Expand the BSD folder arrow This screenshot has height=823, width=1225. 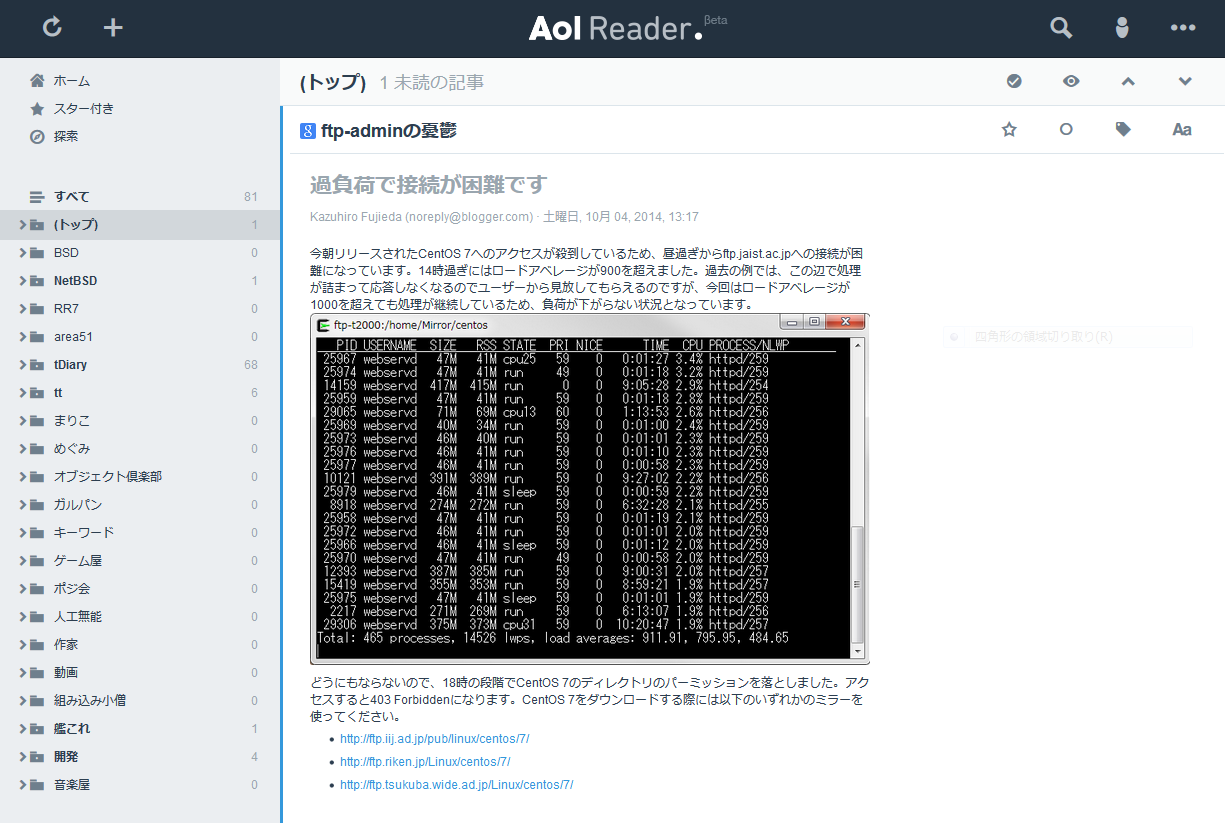coord(22,252)
